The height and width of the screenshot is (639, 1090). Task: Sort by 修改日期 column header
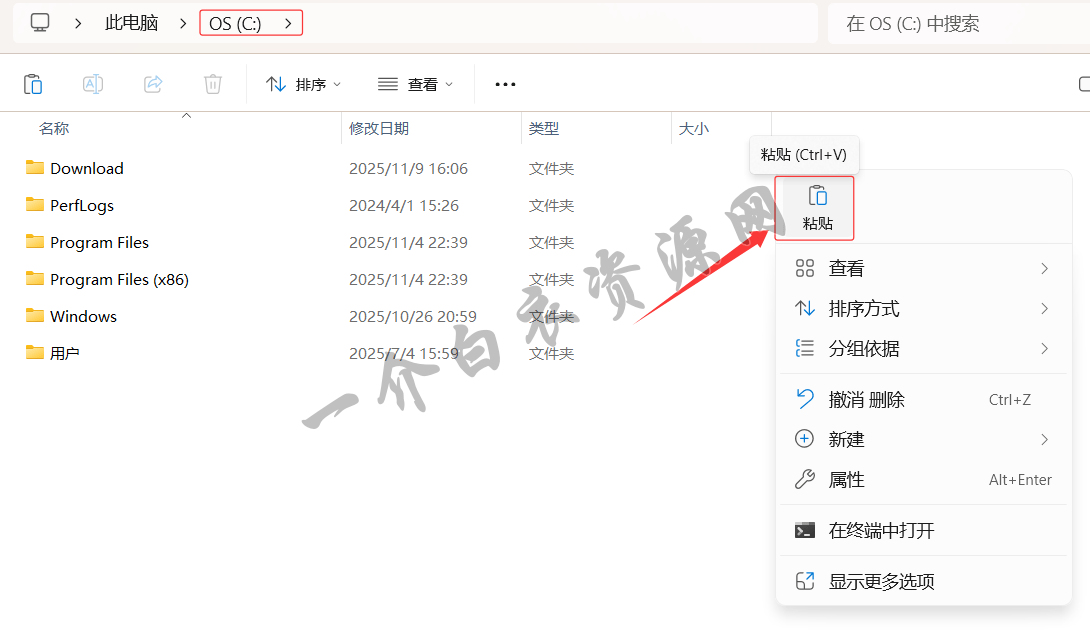[x=379, y=128]
